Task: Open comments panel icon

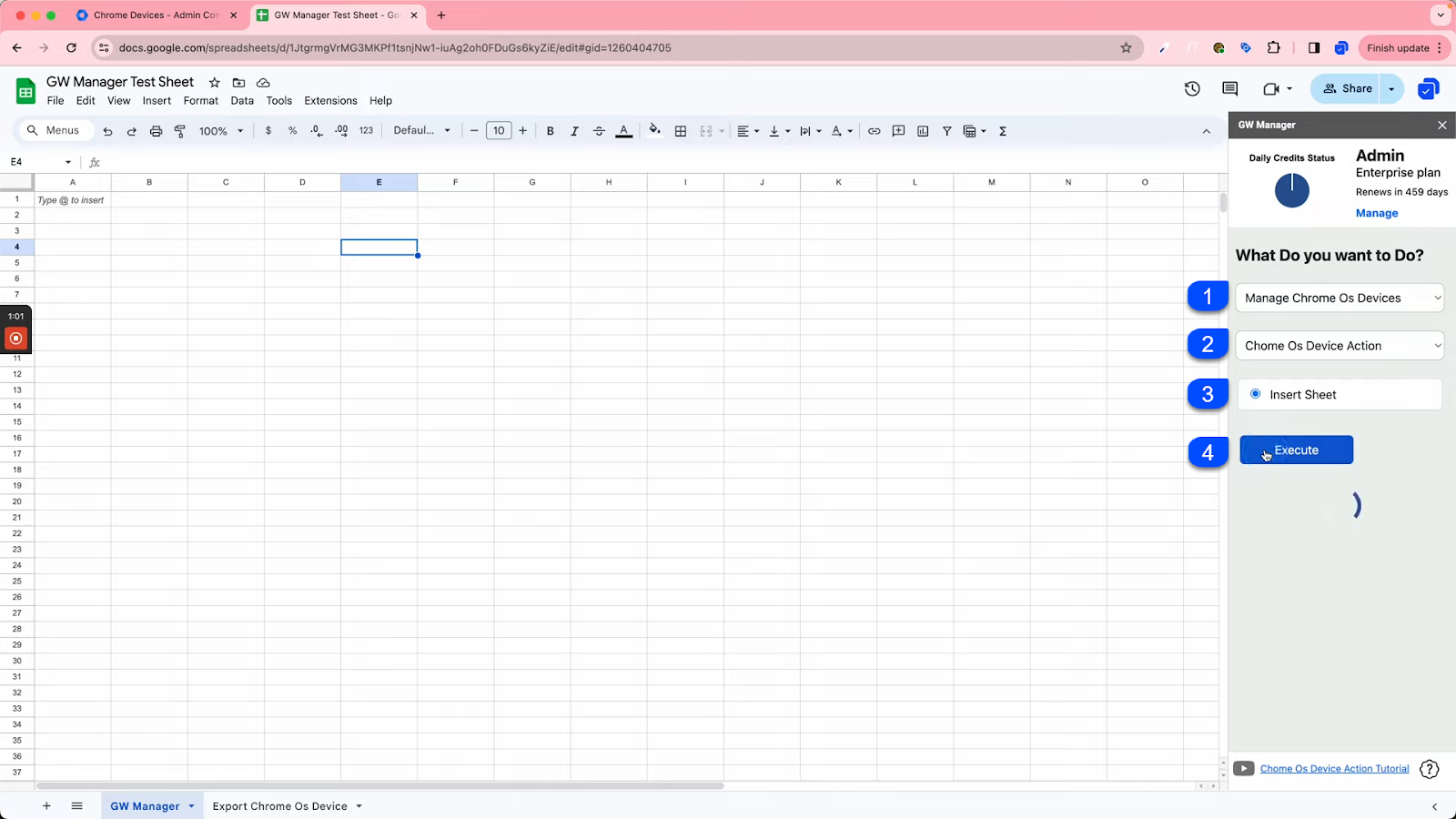Action: point(1230,88)
